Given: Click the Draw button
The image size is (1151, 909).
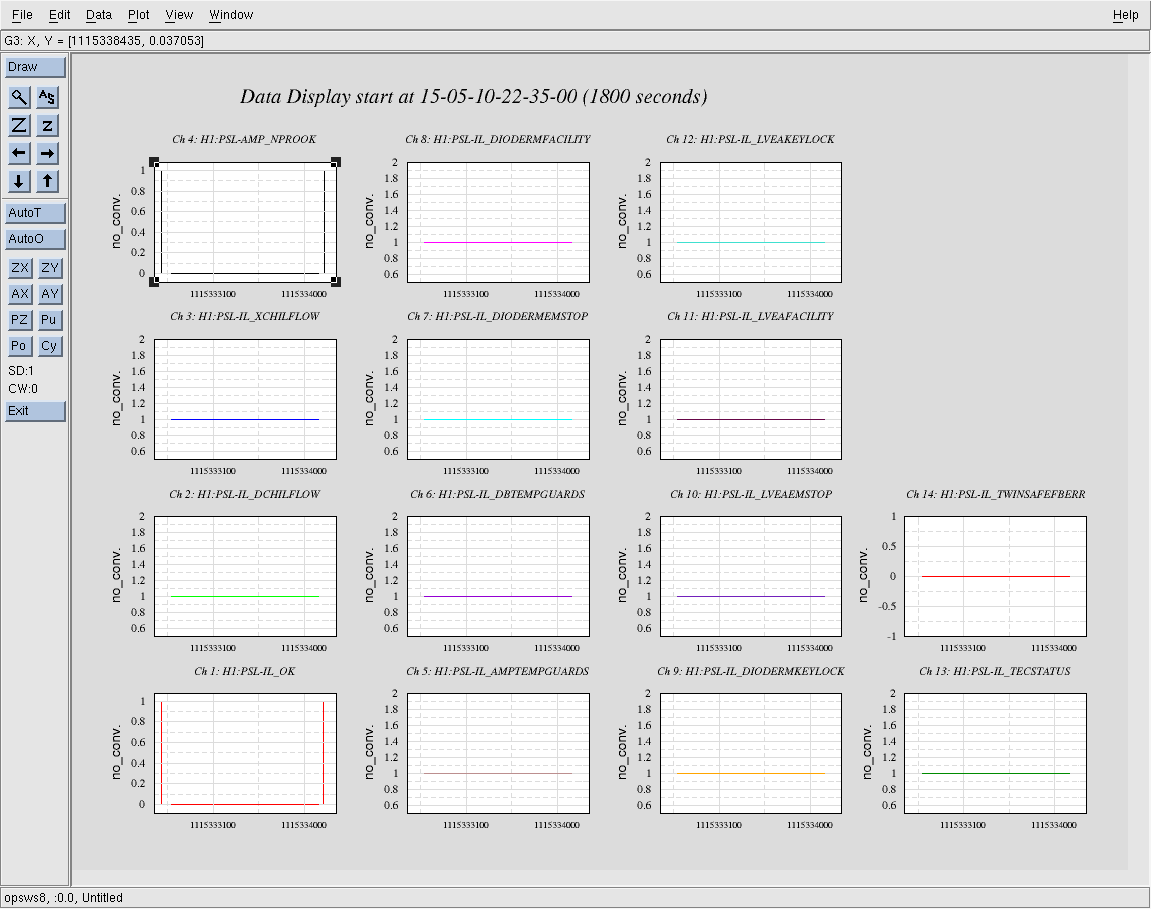Looking at the screenshot, I should pyautogui.click(x=35, y=67).
